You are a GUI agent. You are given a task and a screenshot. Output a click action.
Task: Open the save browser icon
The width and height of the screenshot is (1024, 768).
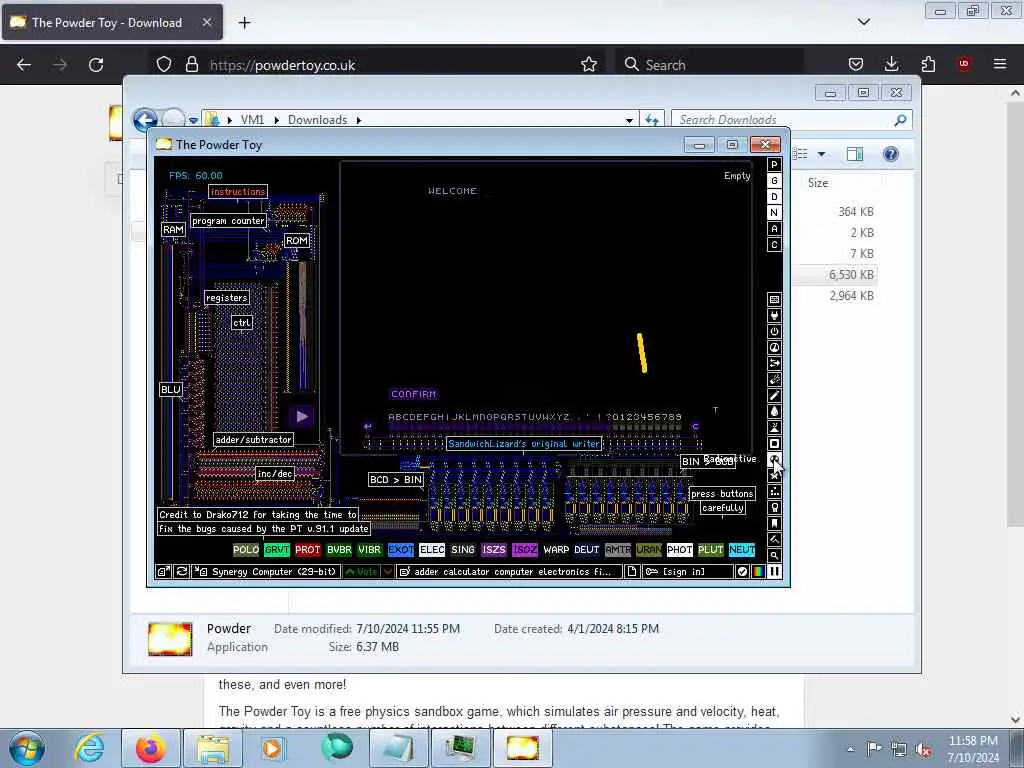[x=163, y=571]
